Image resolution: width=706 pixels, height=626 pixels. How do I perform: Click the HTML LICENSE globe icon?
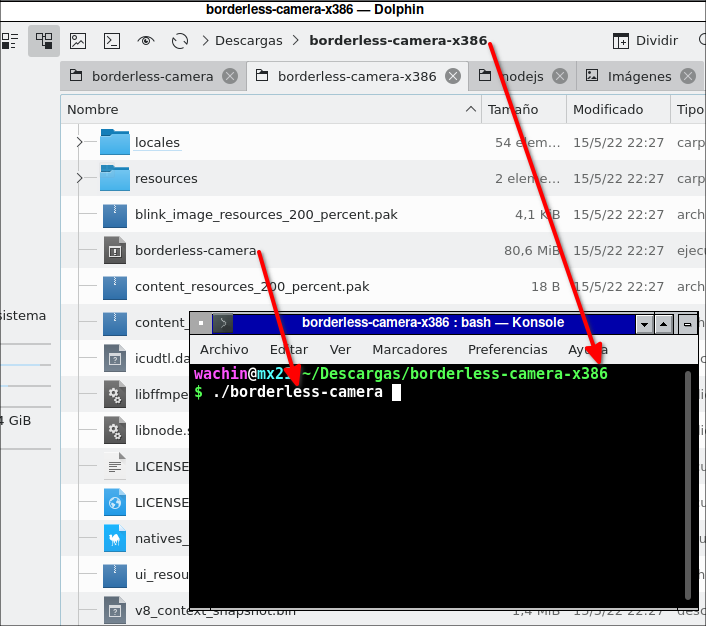pyautogui.click(x=115, y=503)
